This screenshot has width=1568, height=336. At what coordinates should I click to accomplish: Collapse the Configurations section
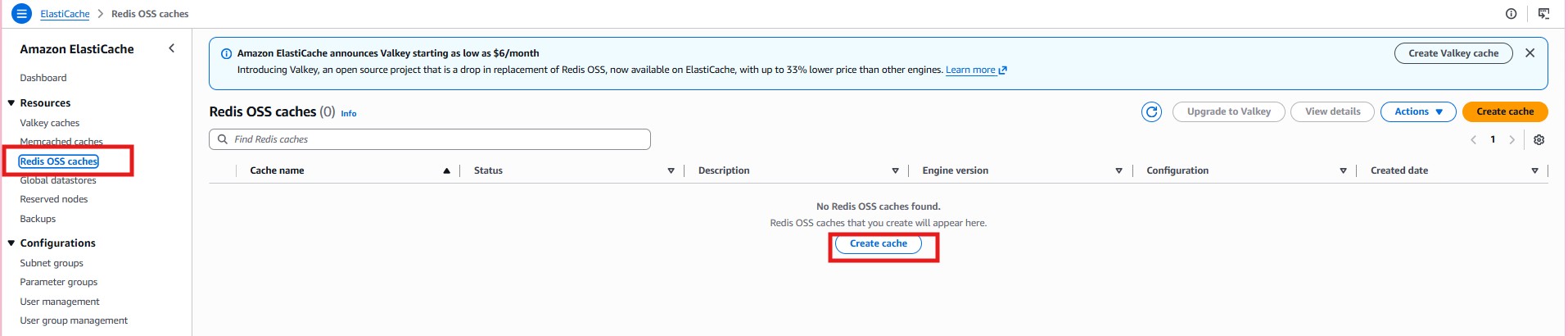11,243
